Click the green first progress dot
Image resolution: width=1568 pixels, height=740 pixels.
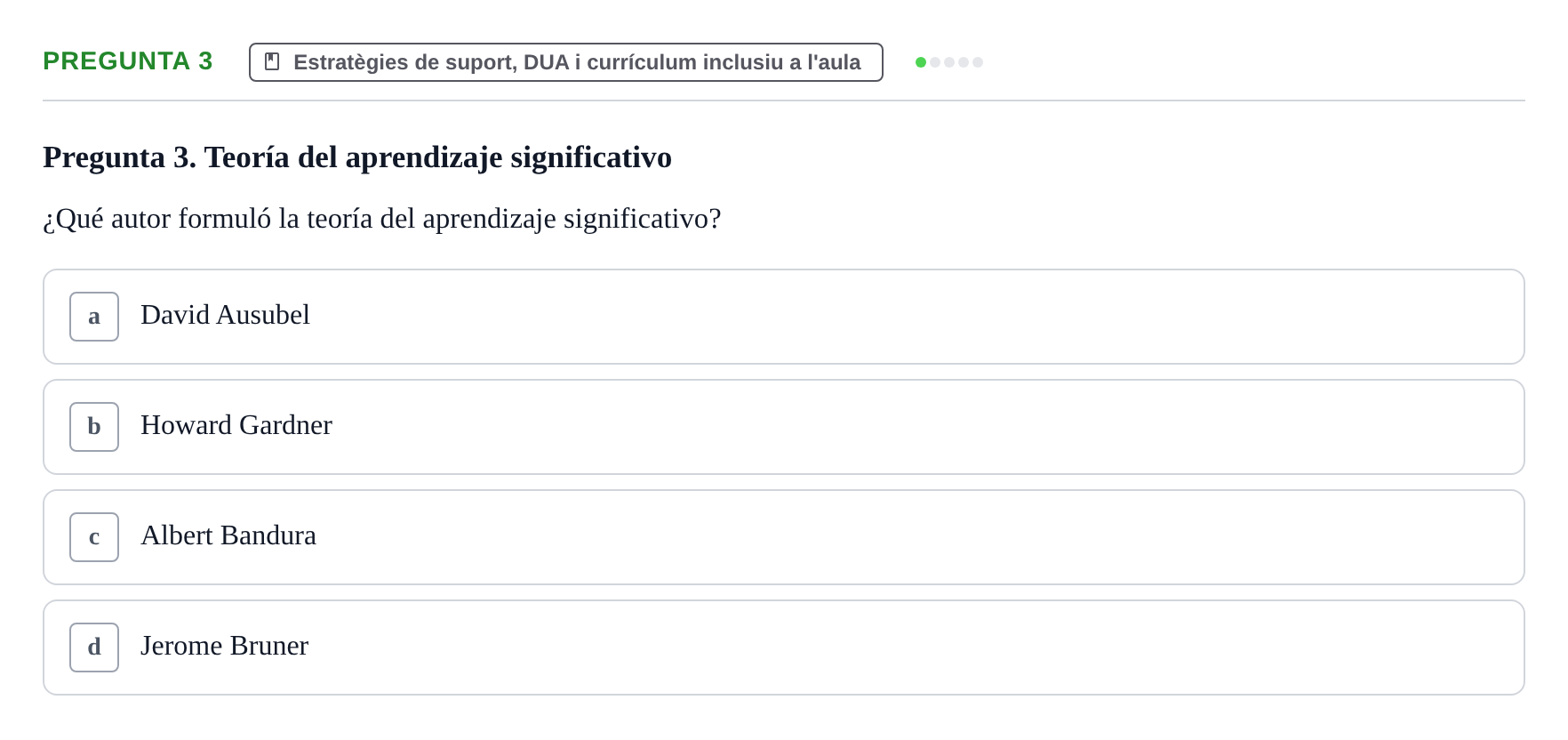[x=921, y=62]
